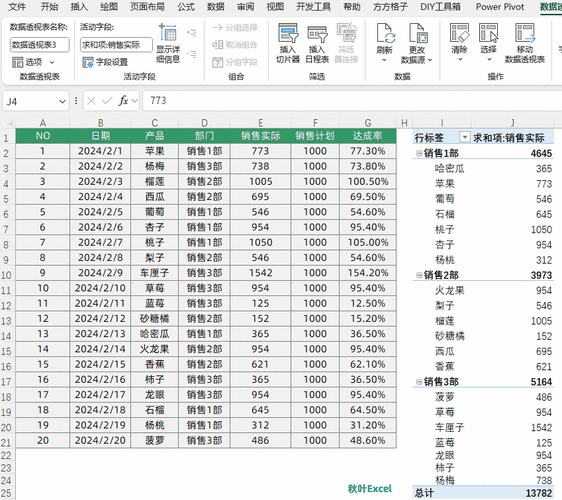Switch to the 插入 ribbon tab
The image size is (562, 500).
tap(79, 6)
